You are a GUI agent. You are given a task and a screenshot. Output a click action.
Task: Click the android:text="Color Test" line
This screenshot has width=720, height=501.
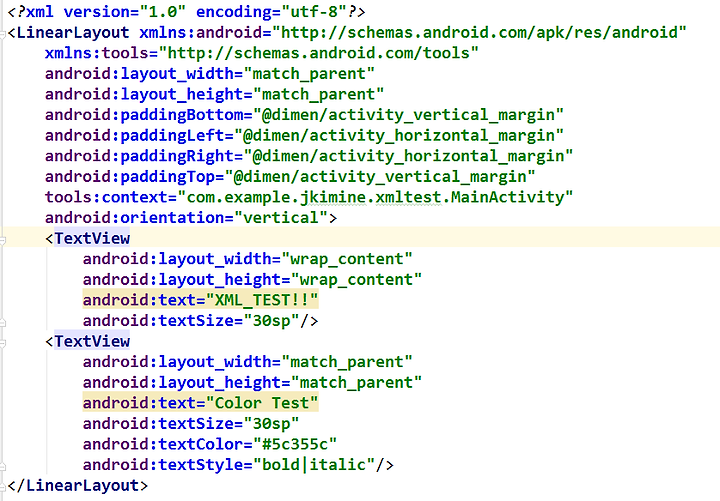pyautogui.click(x=200, y=403)
